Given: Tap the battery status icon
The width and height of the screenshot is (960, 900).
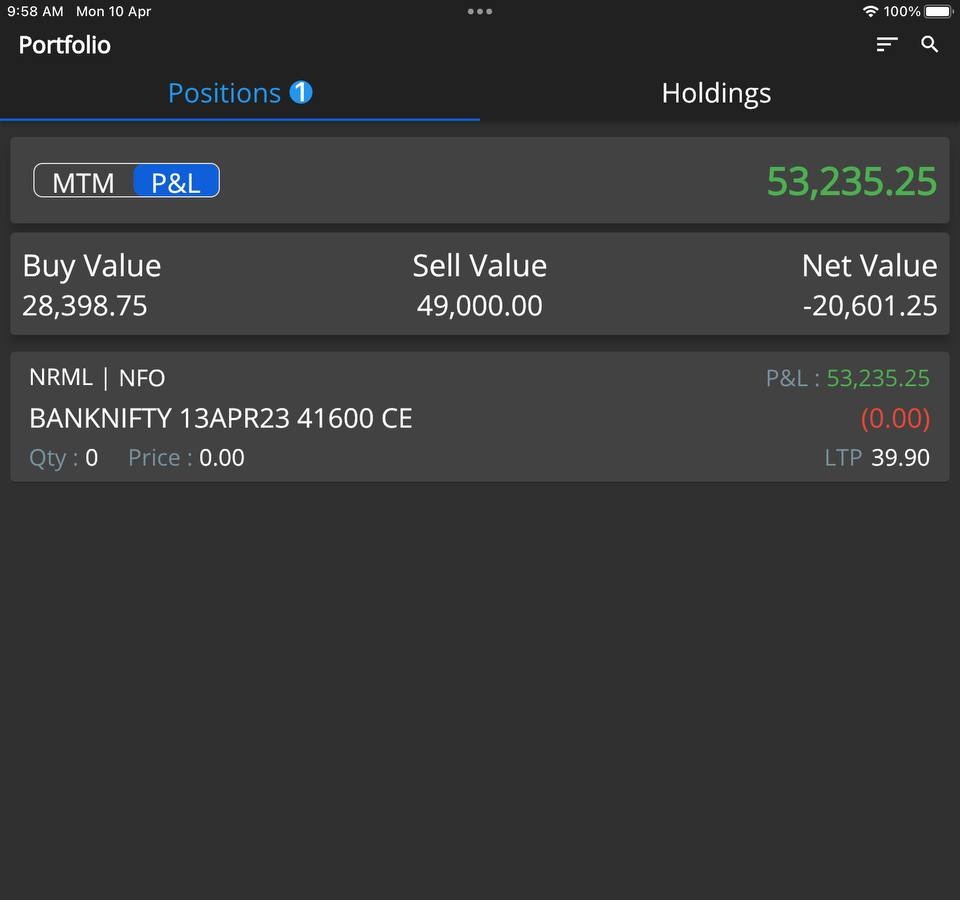Looking at the screenshot, I should [939, 11].
